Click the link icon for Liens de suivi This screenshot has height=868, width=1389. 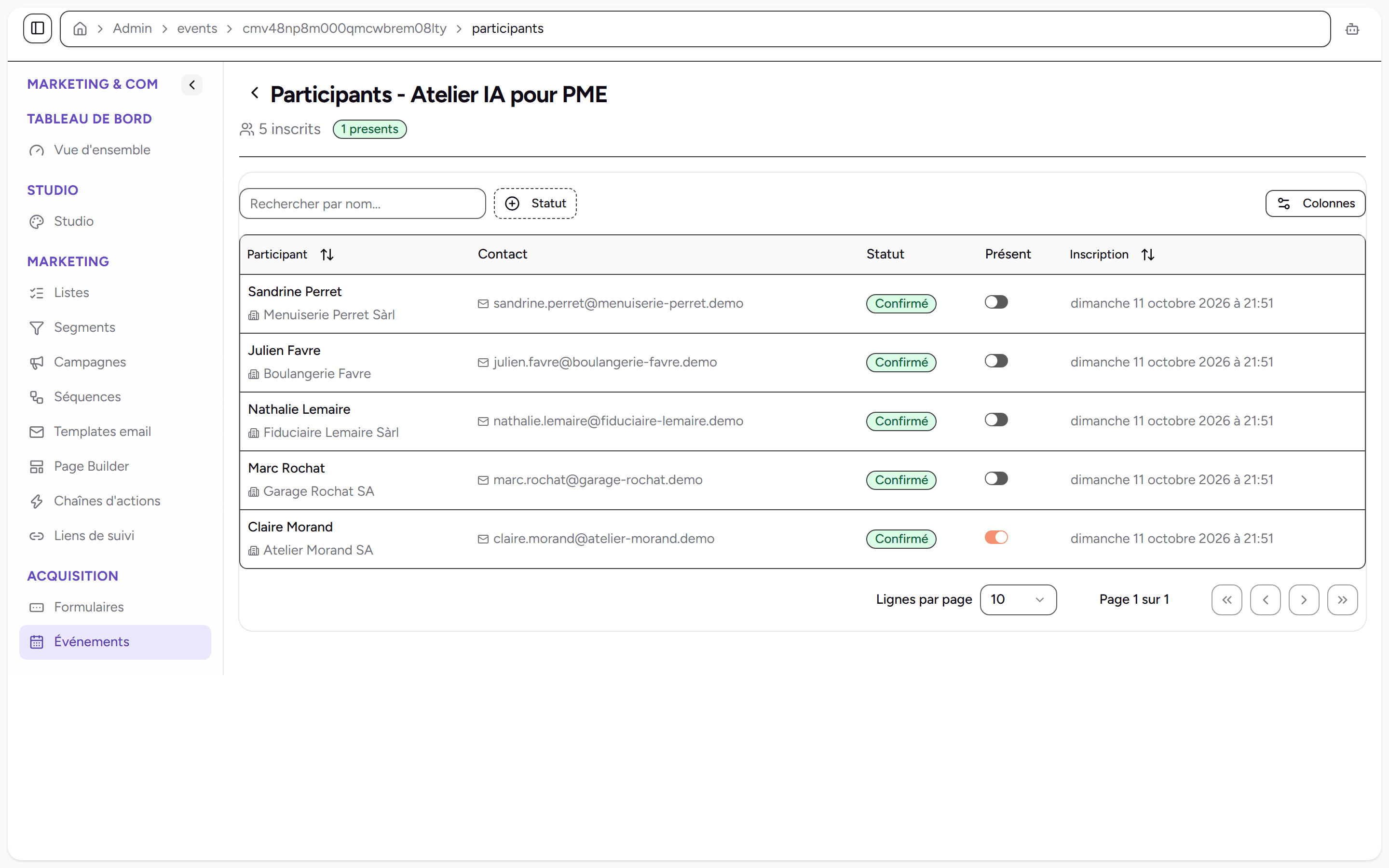37,536
